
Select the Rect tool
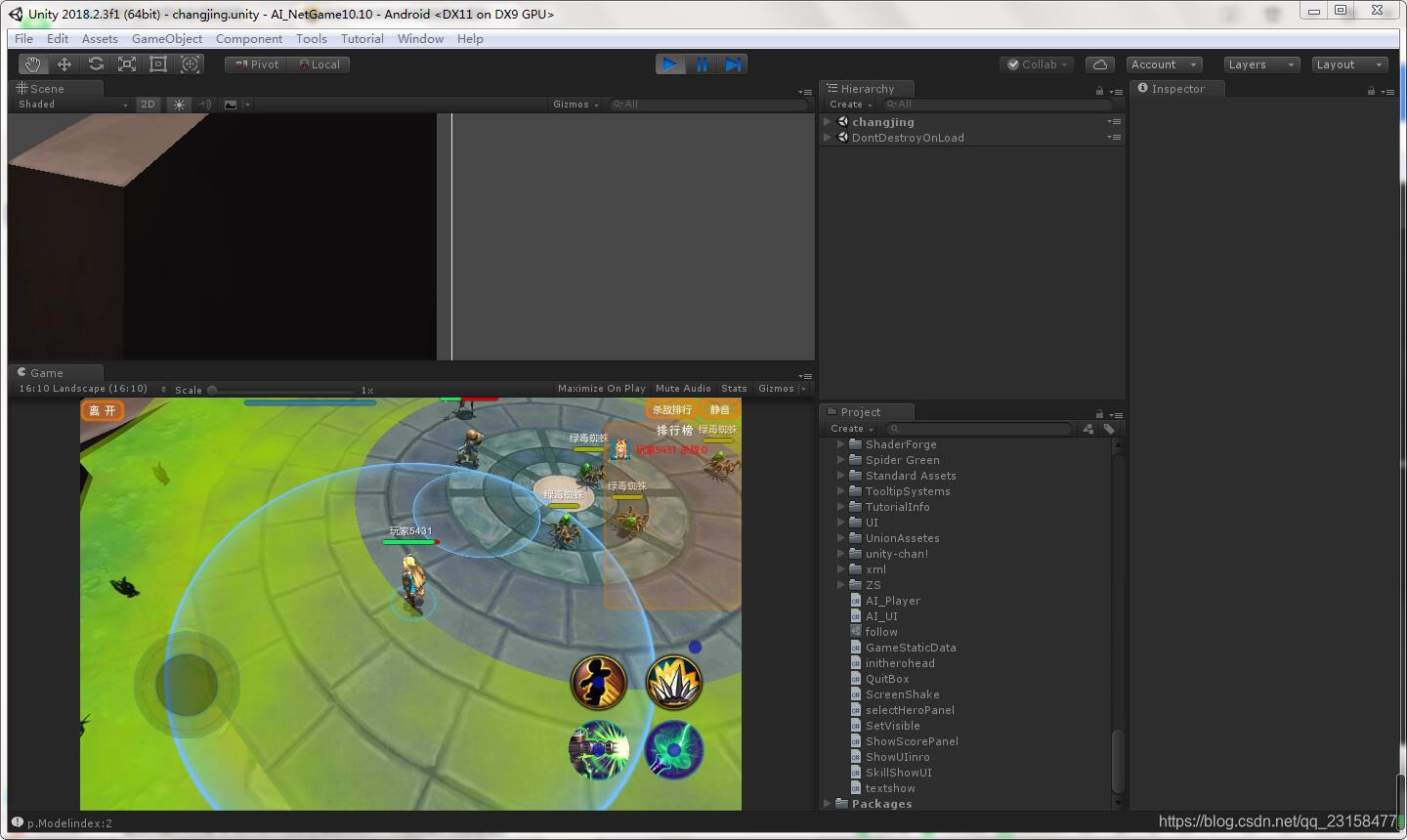point(158,64)
